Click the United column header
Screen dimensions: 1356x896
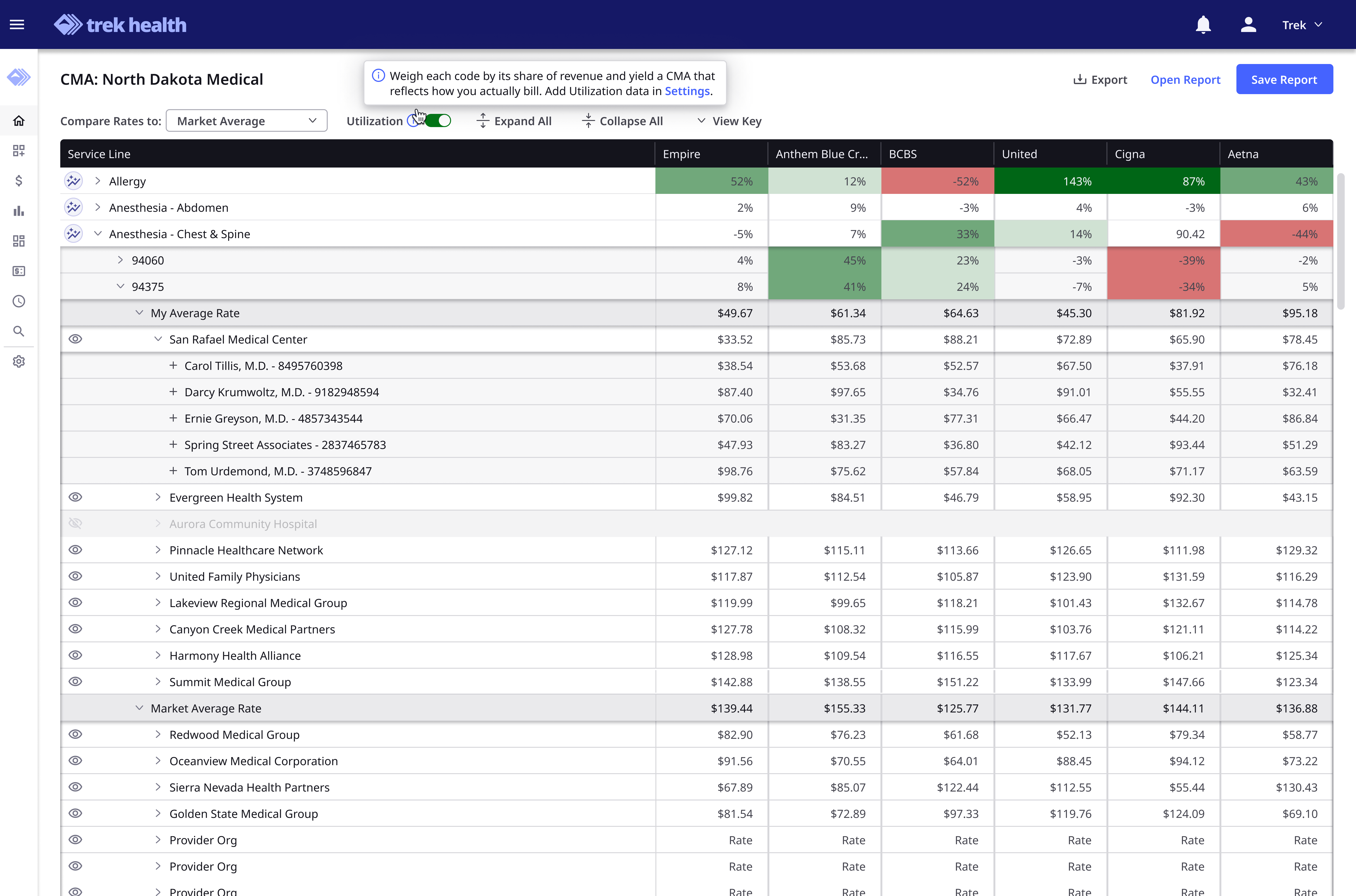point(1050,154)
